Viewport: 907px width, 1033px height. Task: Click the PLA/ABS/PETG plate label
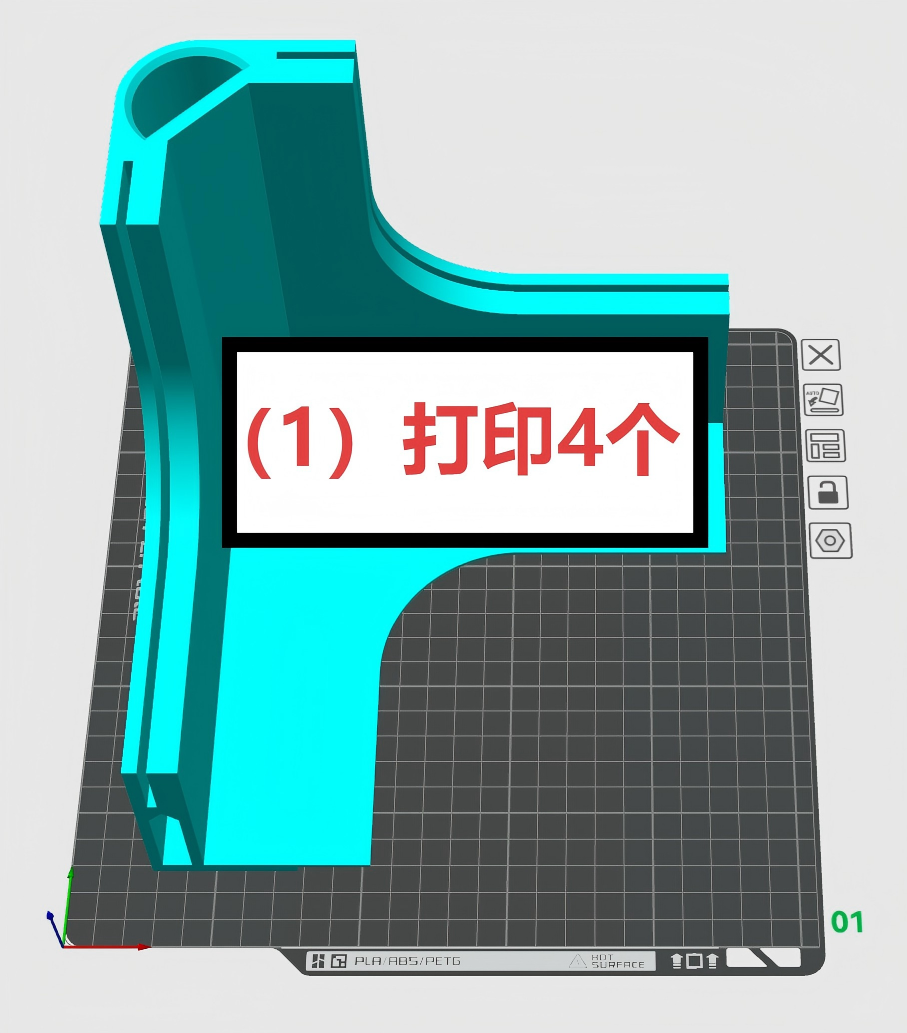pyautogui.click(x=407, y=961)
